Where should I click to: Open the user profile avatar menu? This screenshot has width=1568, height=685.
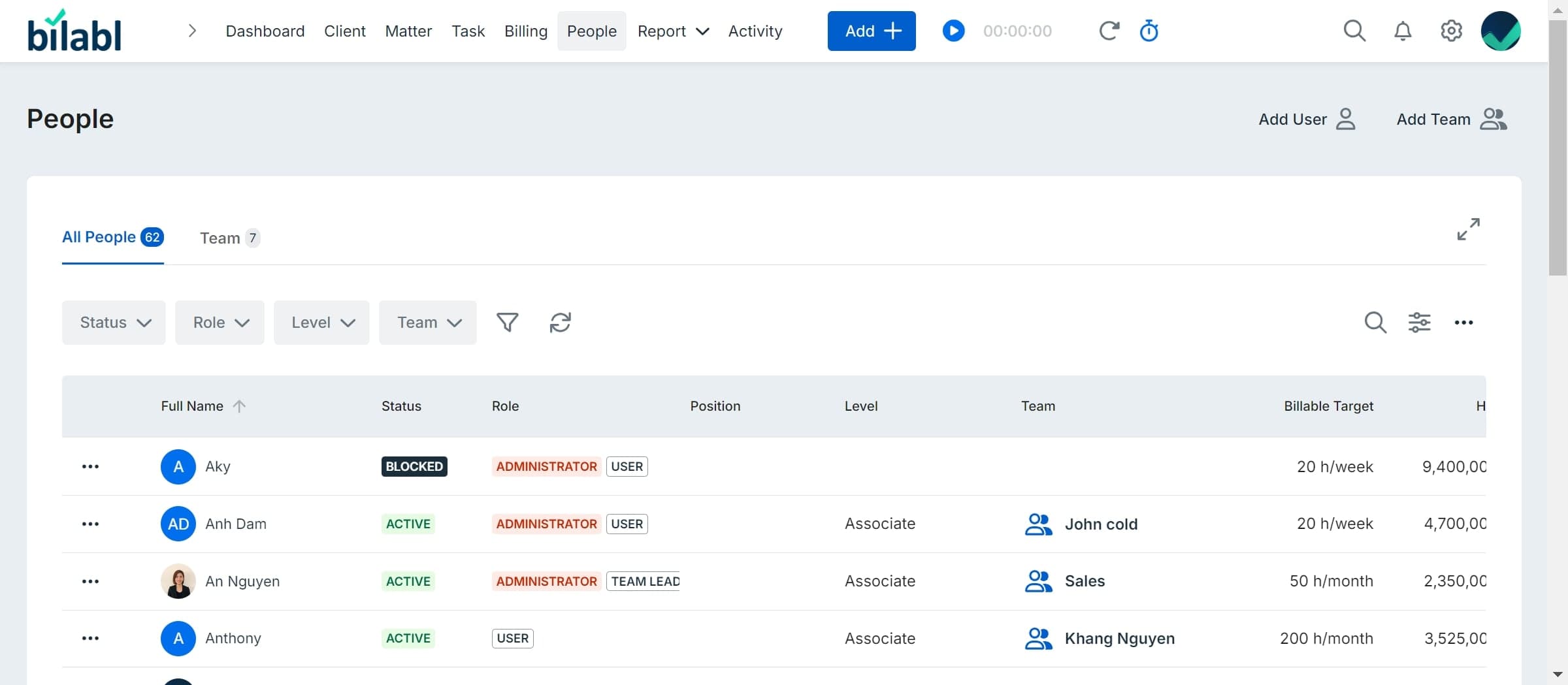(1500, 31)
